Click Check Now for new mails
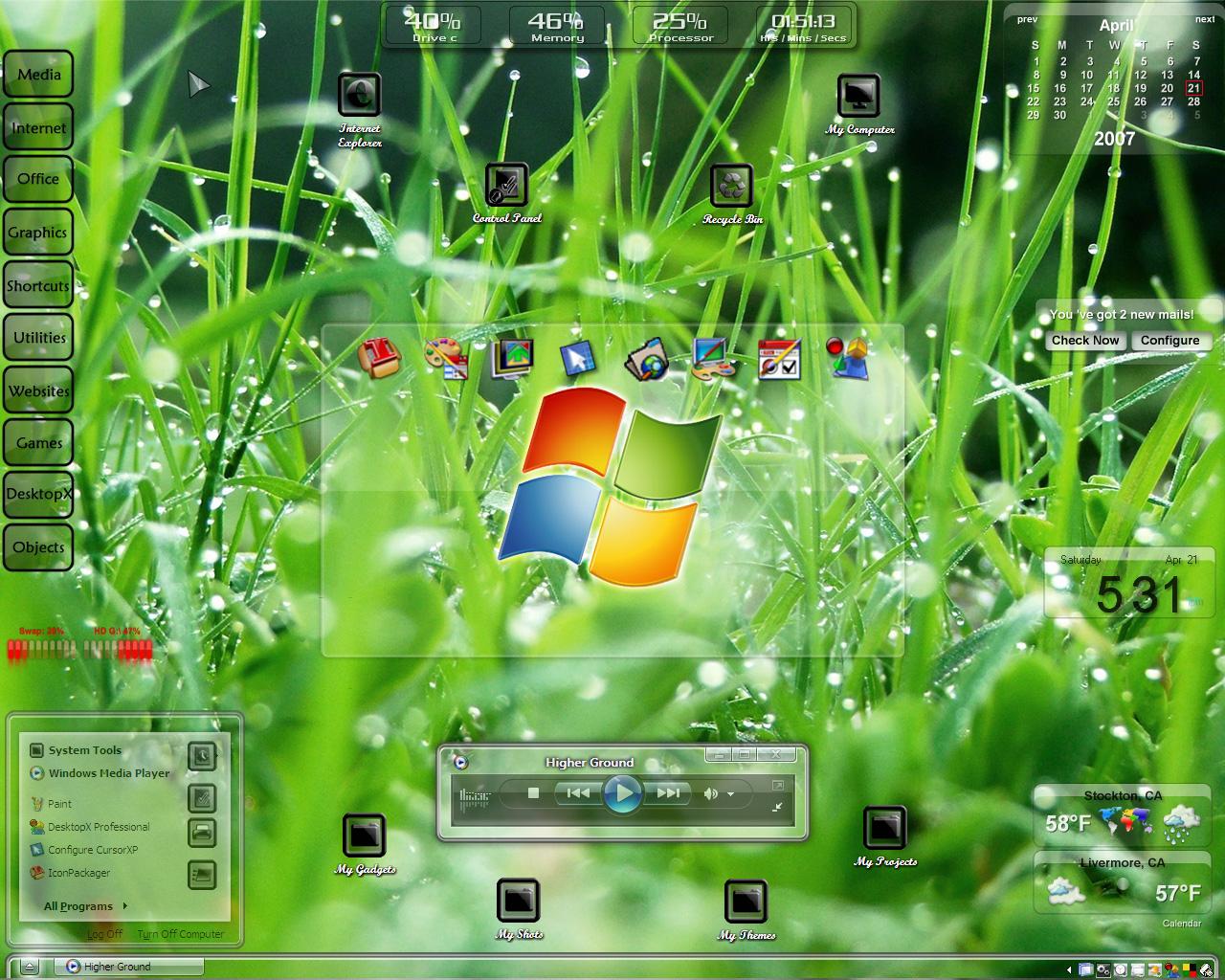The width and height of the screenshot is (1225, 980). (x=1085, y=341)
